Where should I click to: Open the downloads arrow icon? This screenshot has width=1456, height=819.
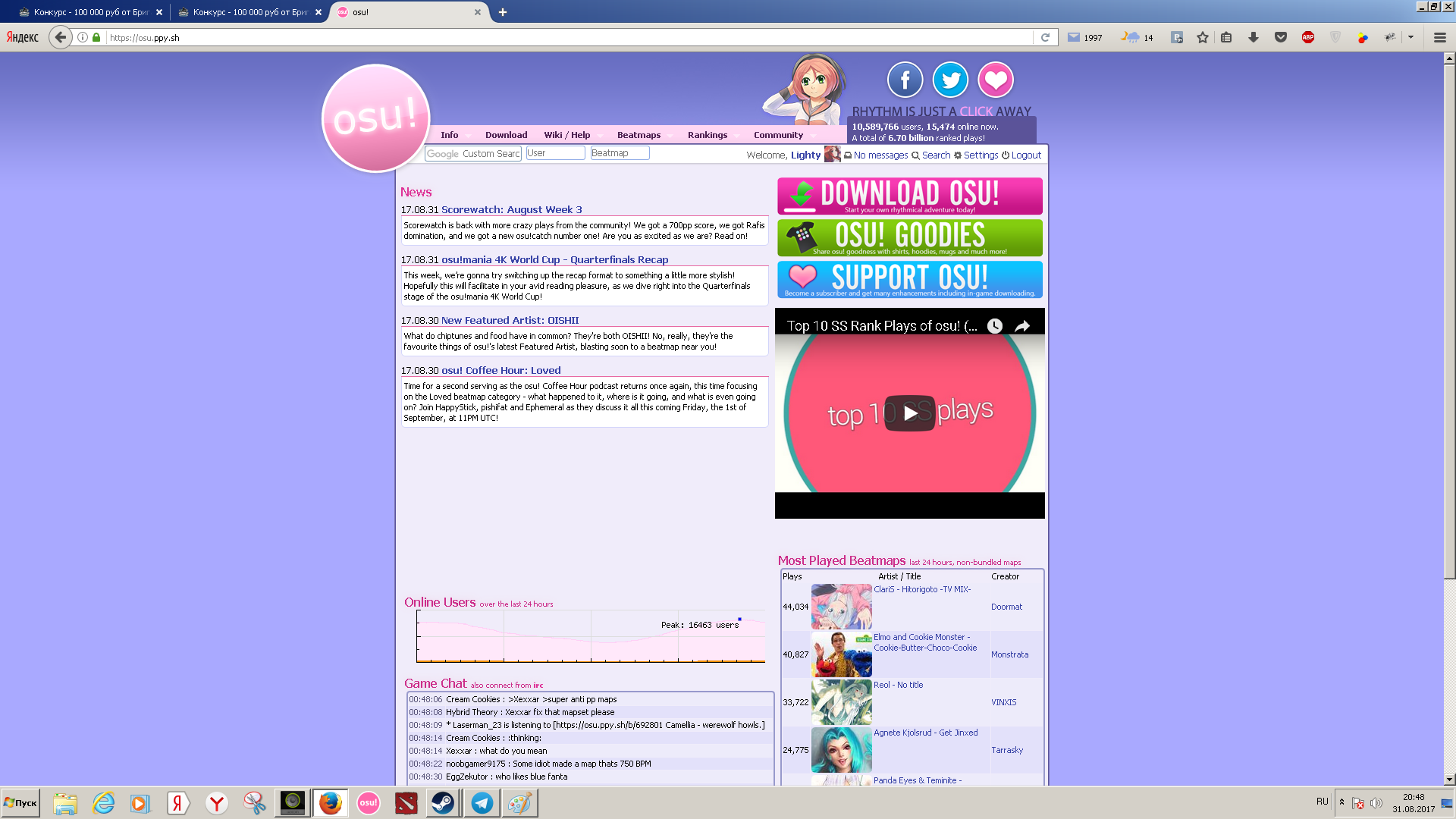pos(1254,37)
